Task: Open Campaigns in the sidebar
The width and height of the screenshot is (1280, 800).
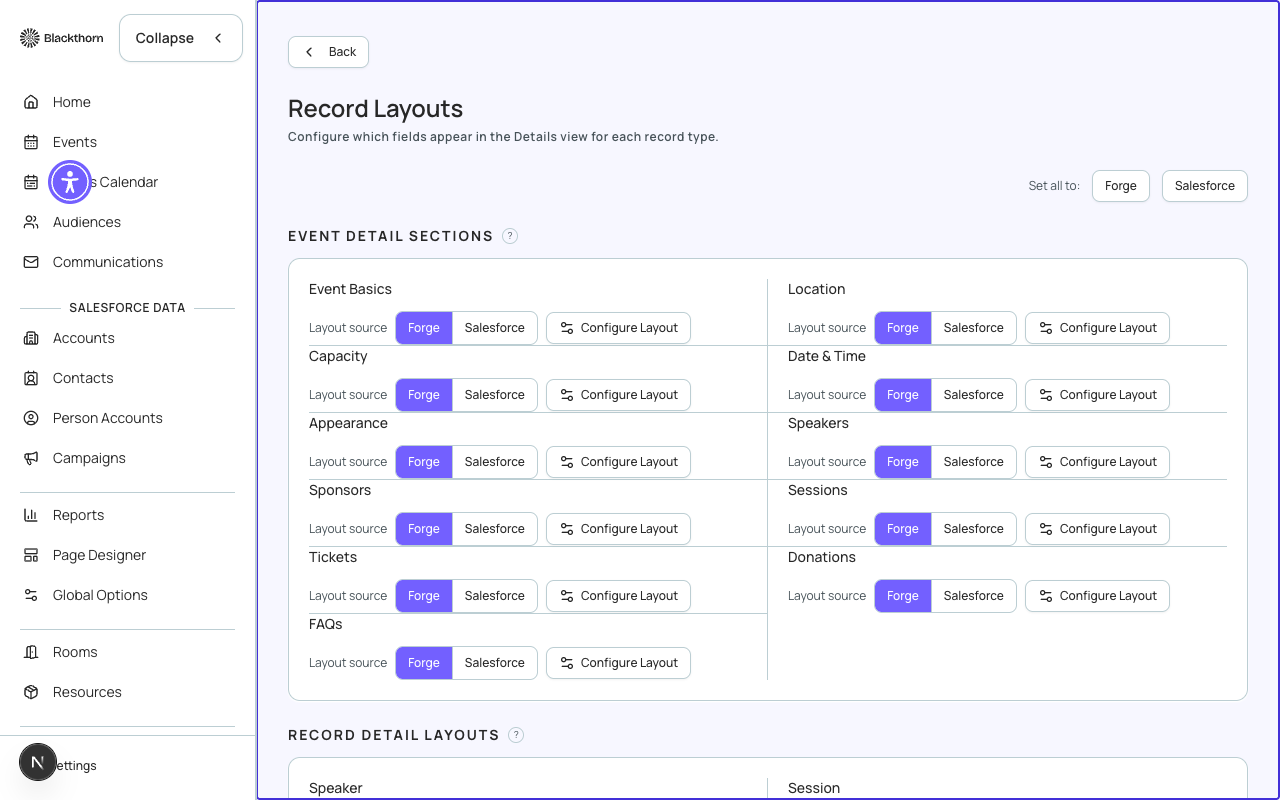Action: (127, 458)
